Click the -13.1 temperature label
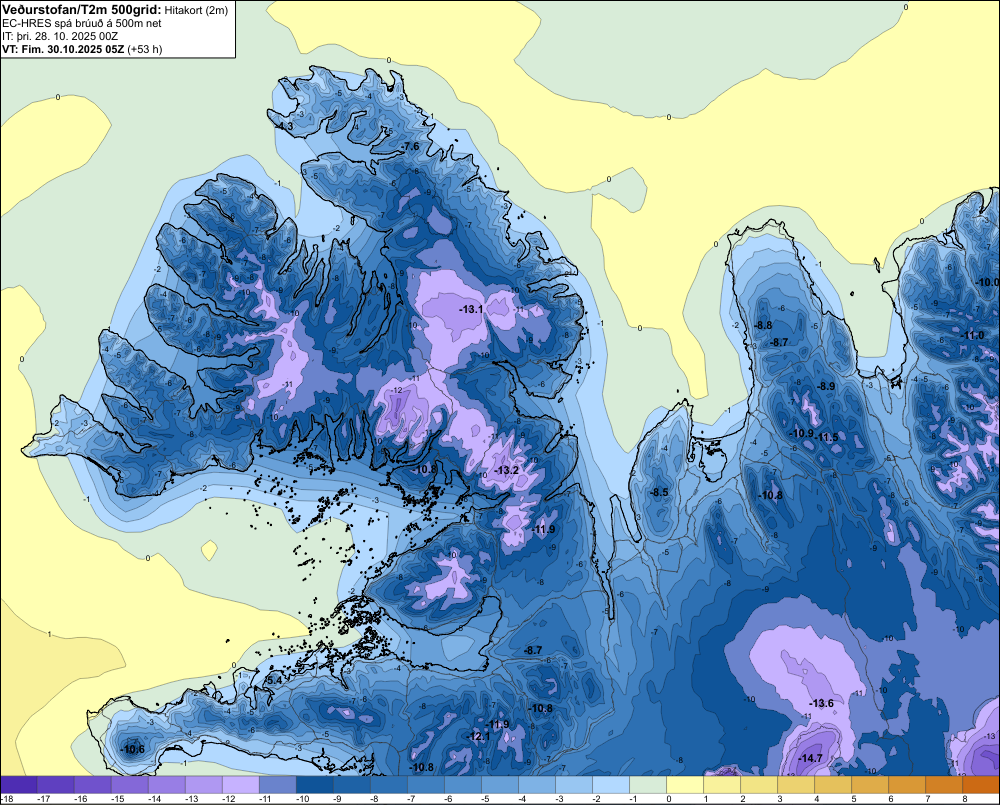Screen dimensions: 1000x805 tap(471, 309)
